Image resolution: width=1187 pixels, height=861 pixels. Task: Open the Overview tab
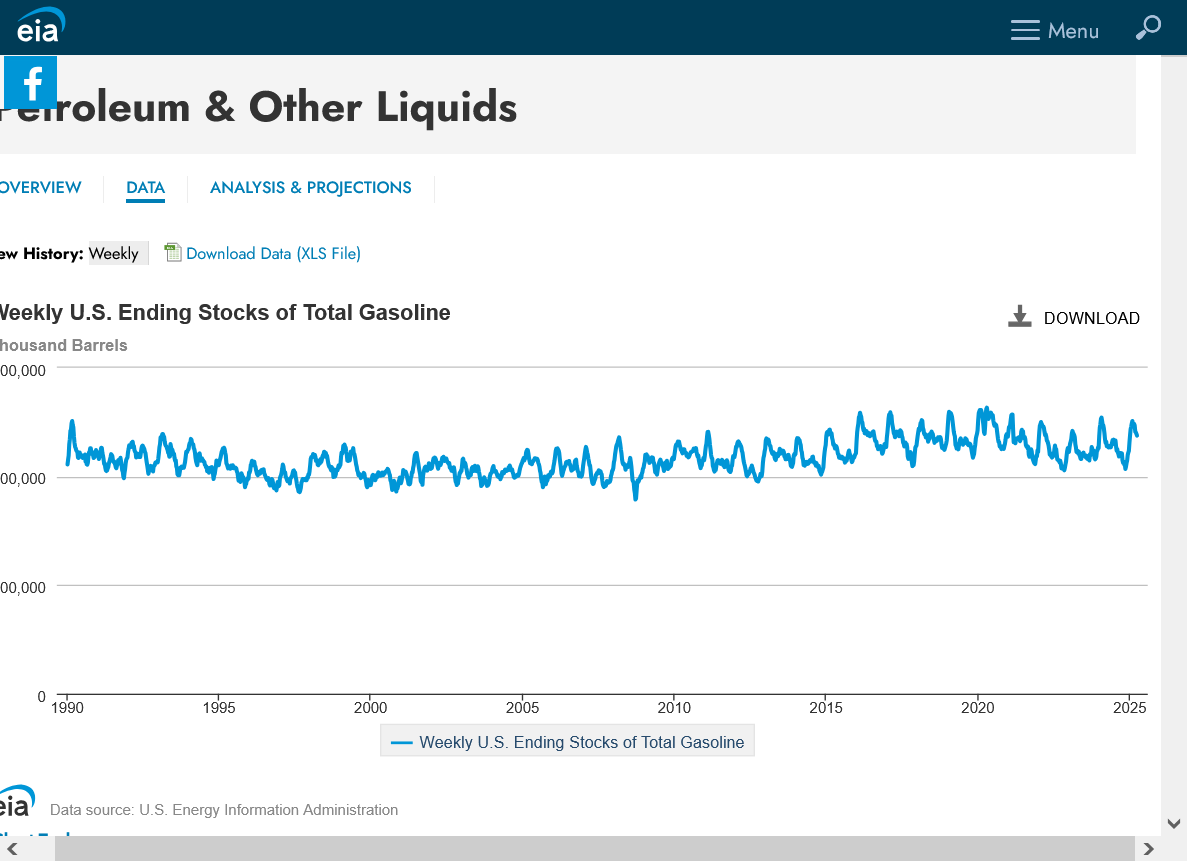click(40, 188)
